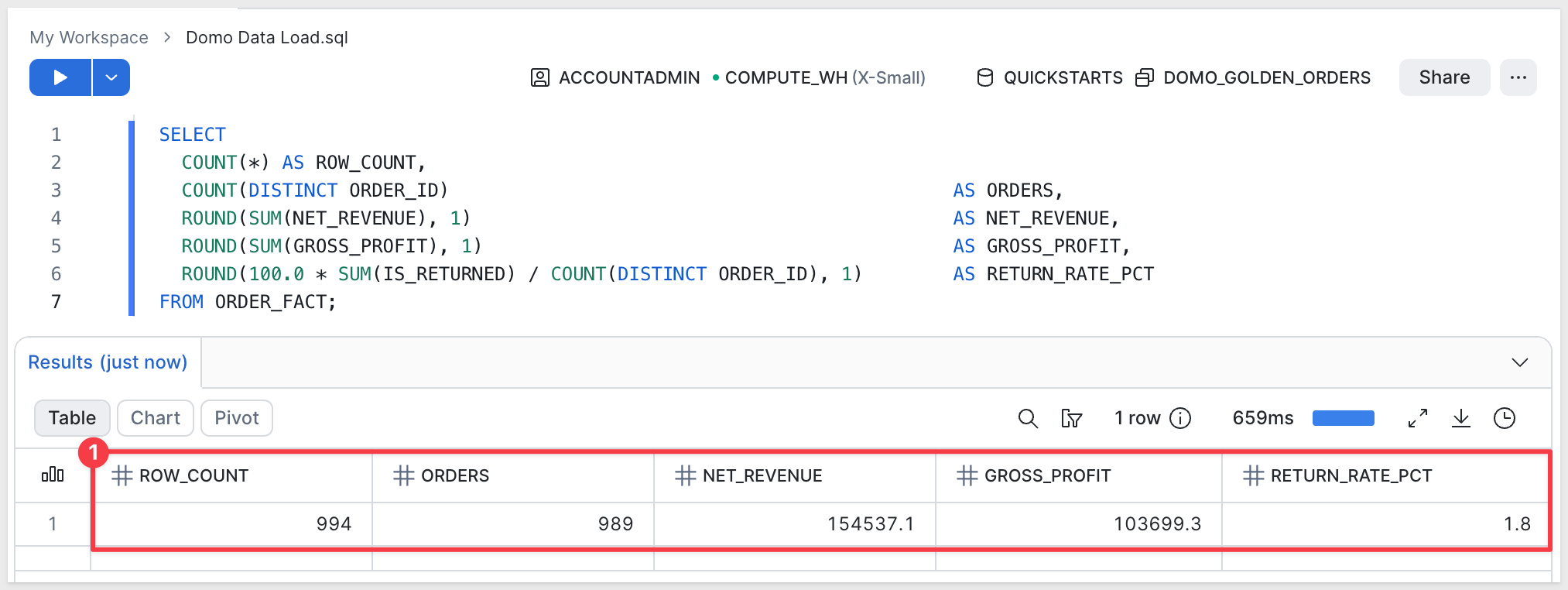Click the QUICKSTARTS database icon
Image resolution: width=1568 pixels, height=590 pixels.
pyautogui.click(x=984, y=77)
